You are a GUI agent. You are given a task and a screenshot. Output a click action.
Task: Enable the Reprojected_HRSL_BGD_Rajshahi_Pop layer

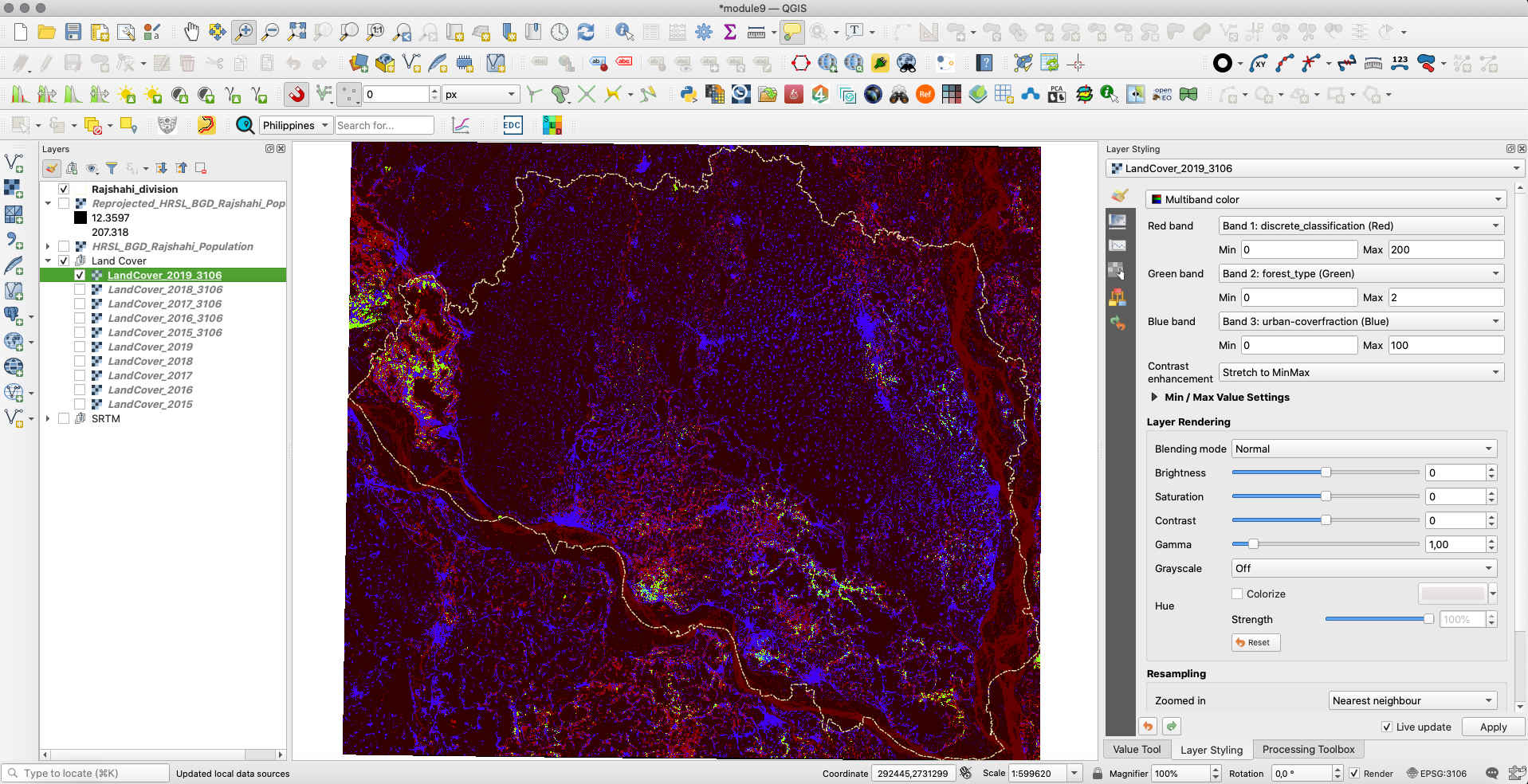pos(64,203)
